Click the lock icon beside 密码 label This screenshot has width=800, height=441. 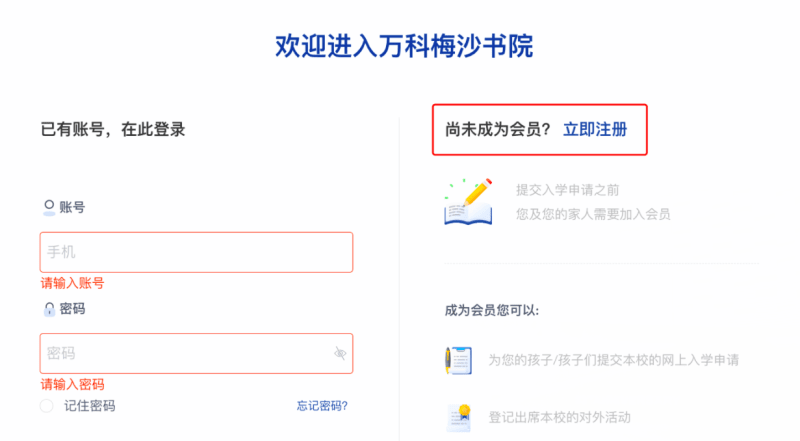pyautogui.click(x=49, y=309)
